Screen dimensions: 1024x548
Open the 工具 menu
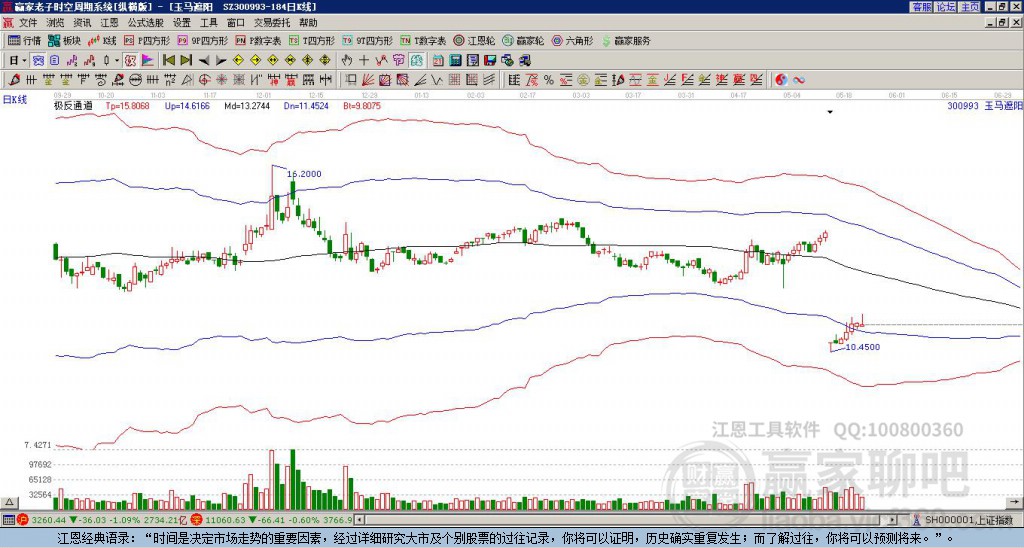208,23
